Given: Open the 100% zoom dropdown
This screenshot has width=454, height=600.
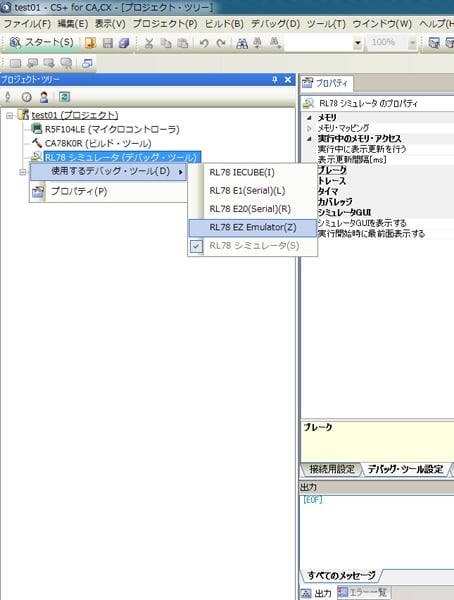Looking at the screenshot, I should point(412,43).
